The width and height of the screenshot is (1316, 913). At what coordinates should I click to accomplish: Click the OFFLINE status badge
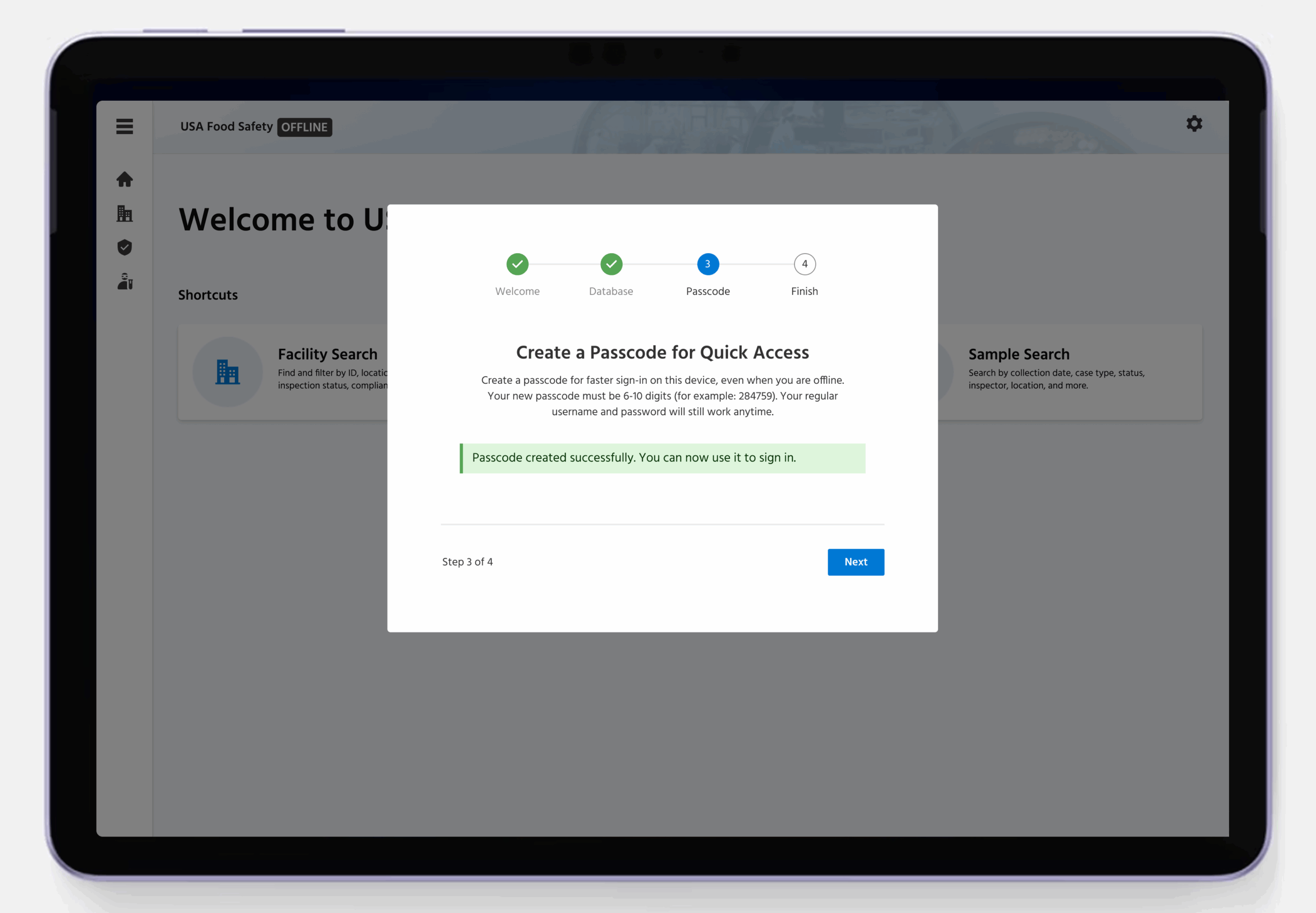point(304,127)
